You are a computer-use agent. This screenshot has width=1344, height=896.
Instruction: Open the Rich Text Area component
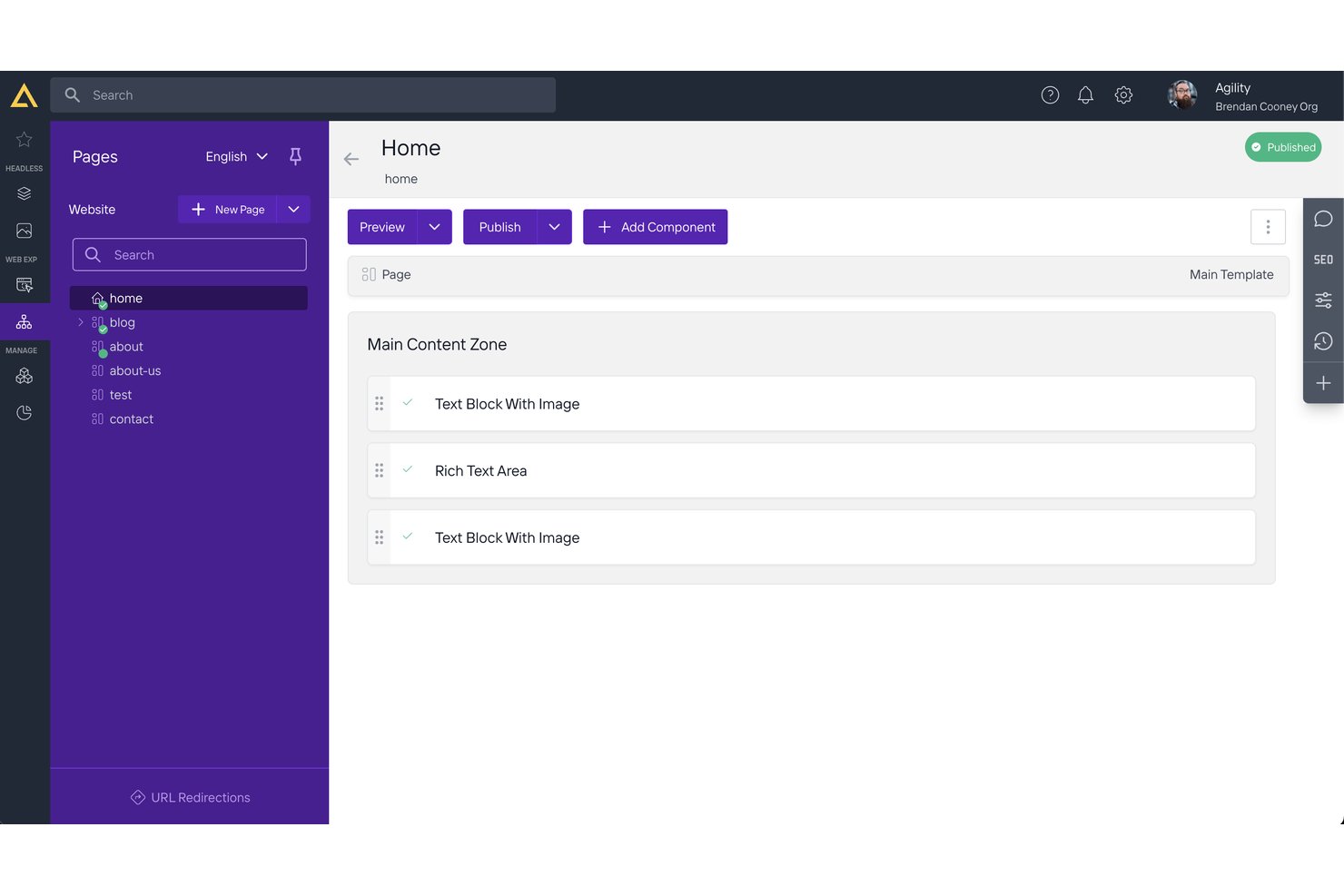[812, 470]
